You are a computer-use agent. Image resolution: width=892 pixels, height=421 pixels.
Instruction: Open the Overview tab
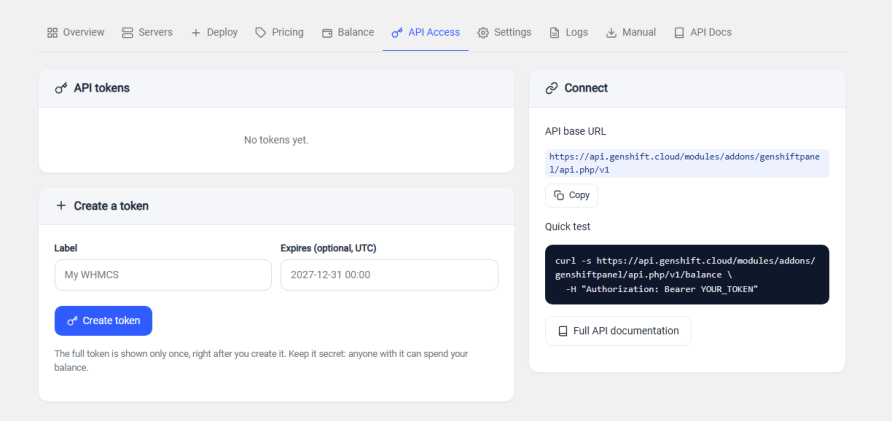point(76,32)
